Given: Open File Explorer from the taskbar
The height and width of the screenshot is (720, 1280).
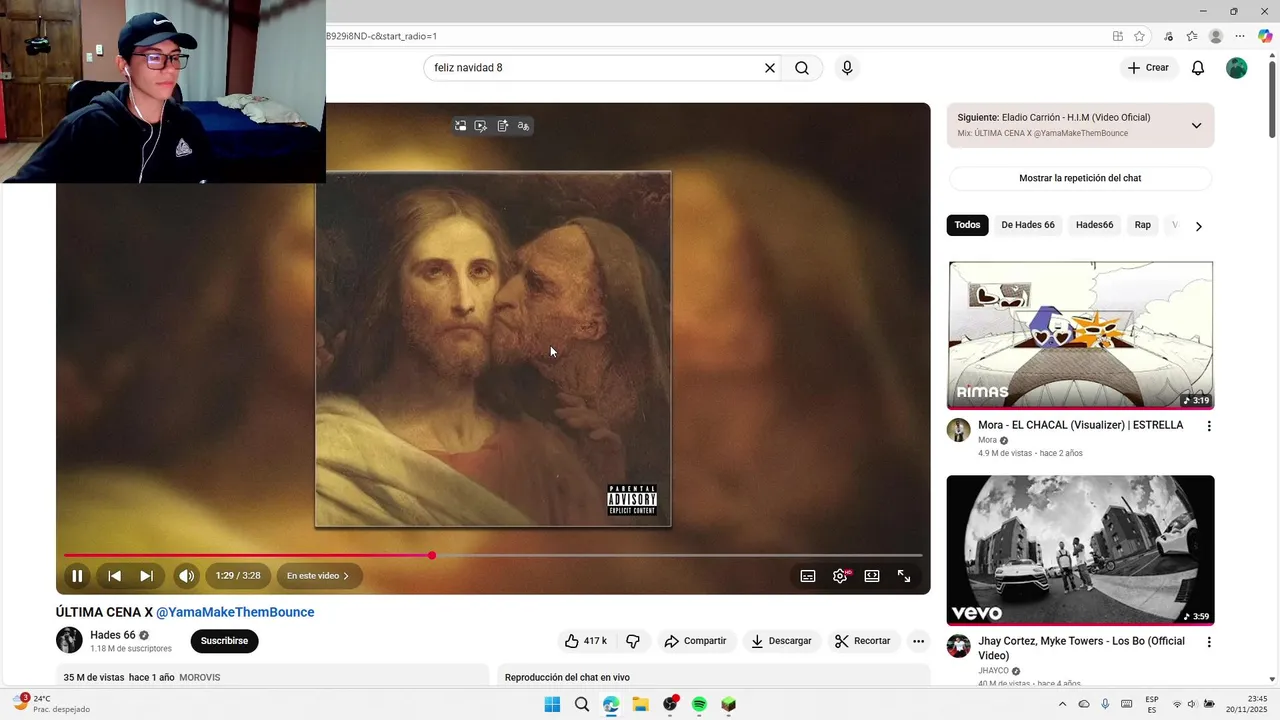Looking at the screenshot, I should point(640,704).
